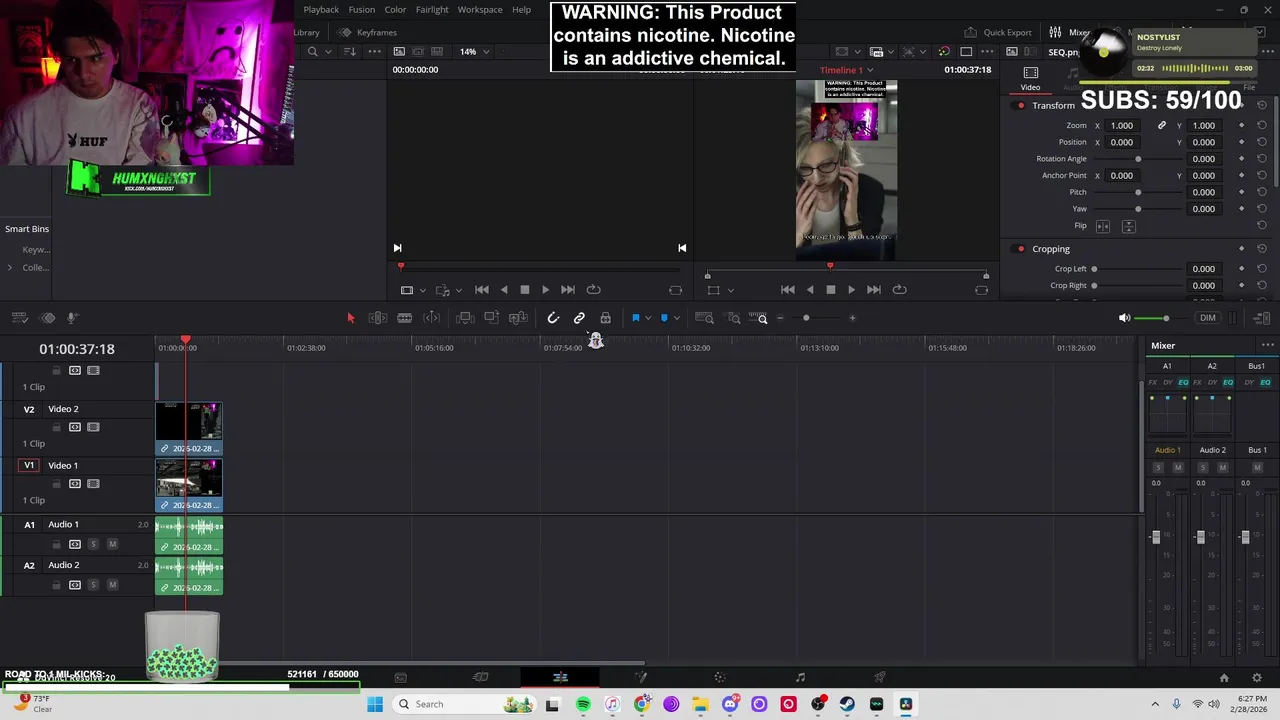Mute monitor speaker volume icon
Image resolution: width=1280 pixels, height=720 pixels.
(1124, 318)
